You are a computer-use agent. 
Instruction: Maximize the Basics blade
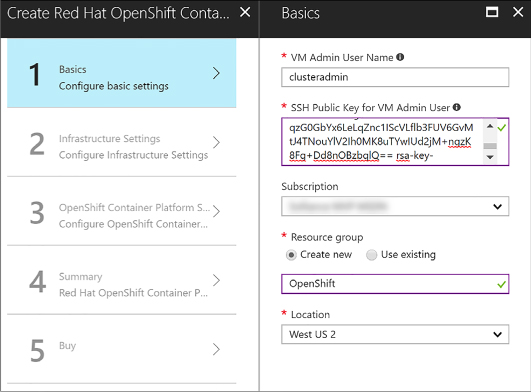click(x=492, y=13)
